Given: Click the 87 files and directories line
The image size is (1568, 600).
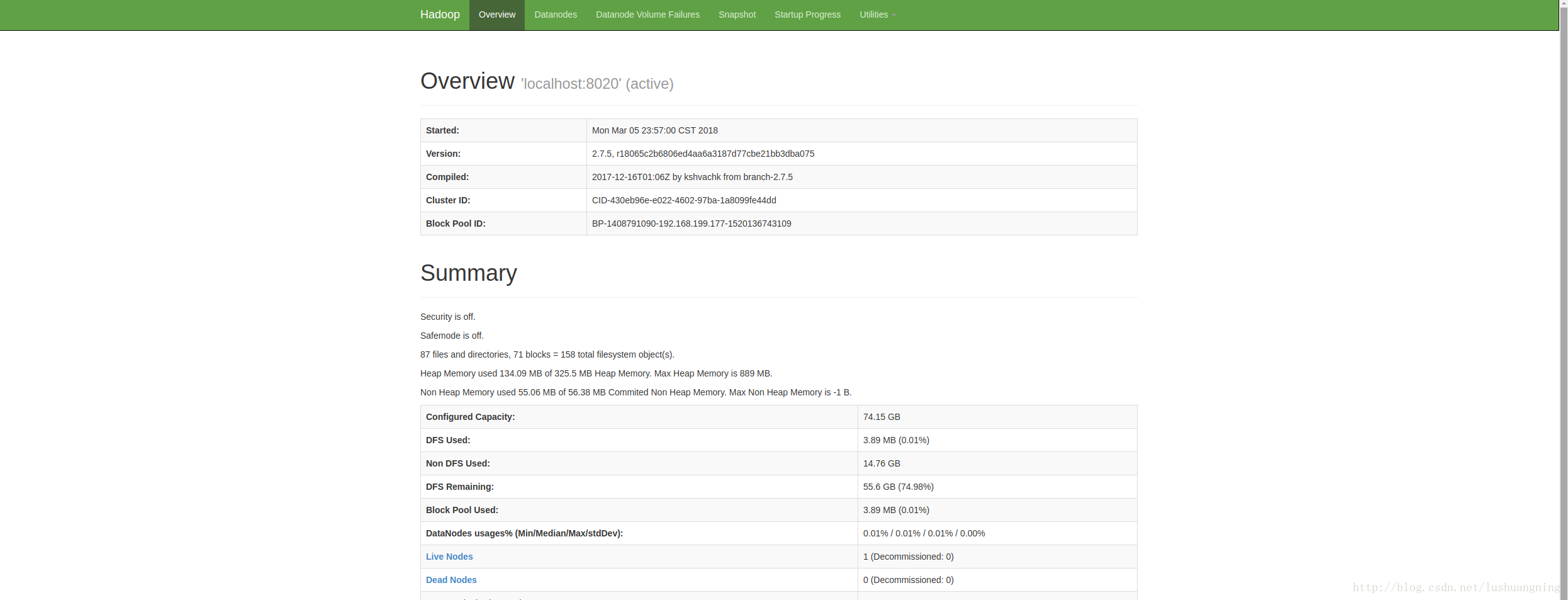Looking at the screenshot, I should 547,354.
